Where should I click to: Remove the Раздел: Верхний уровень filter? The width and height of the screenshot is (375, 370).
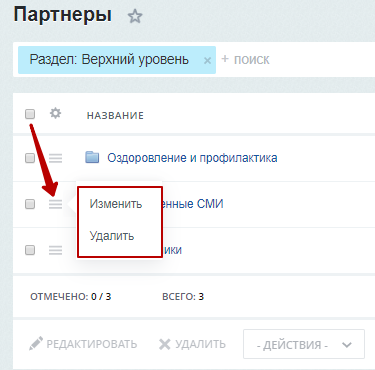click(x=207, y=61)
